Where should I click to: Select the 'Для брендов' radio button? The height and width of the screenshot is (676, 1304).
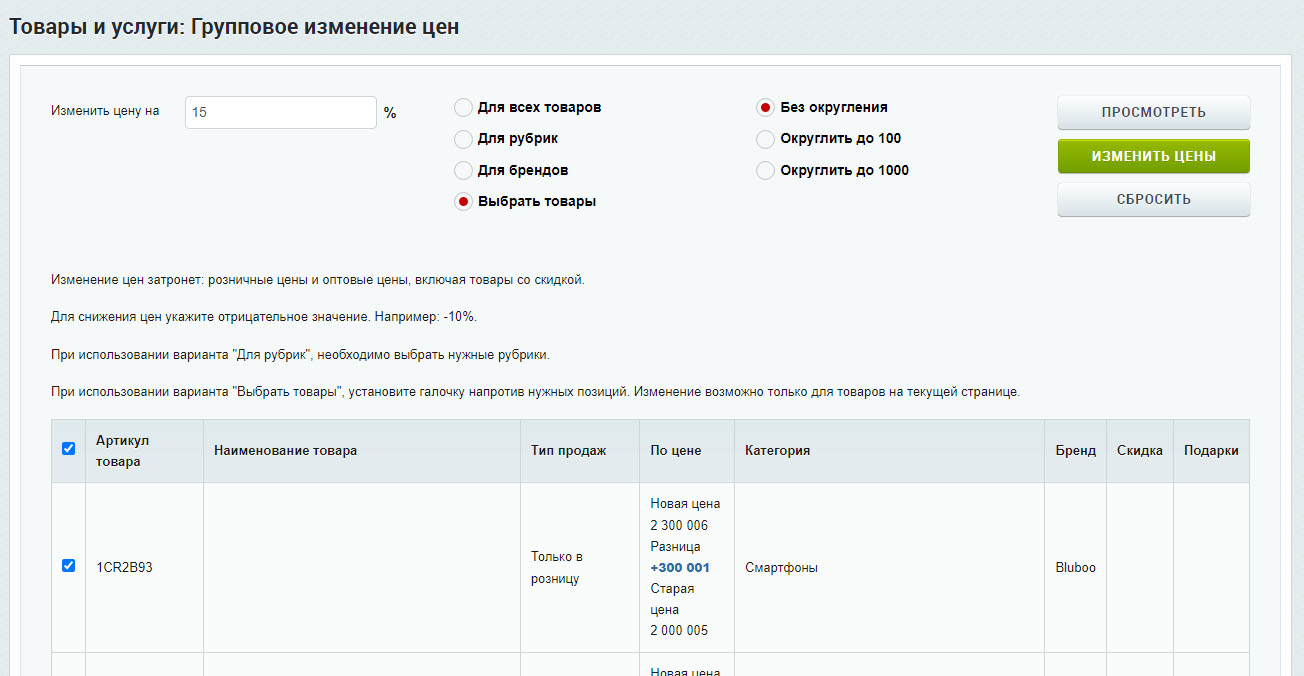pyautogui.click(x=464, y=171)
